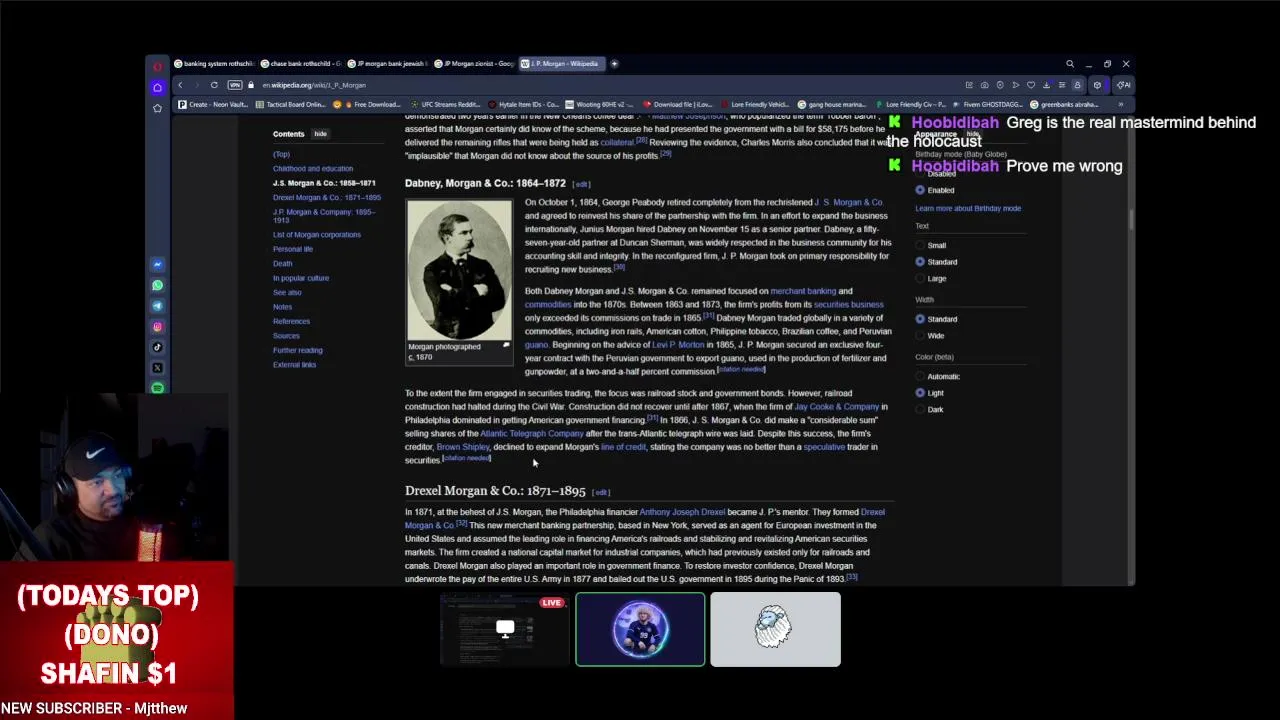Switch to 'JP morgan bank jeewish' tab

[386, 64]
